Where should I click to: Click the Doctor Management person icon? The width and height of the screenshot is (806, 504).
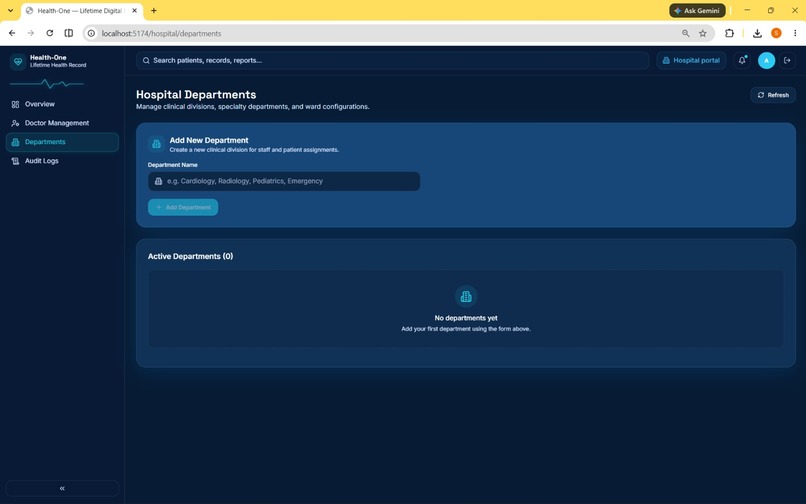(15, 123)
